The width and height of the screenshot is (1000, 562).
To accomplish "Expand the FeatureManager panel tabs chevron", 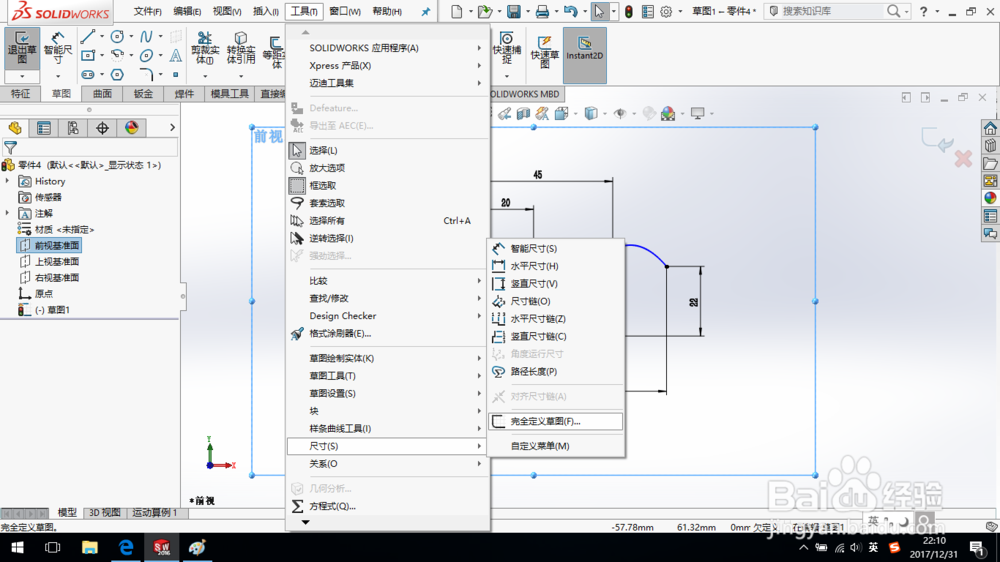I will pos(172,128).
